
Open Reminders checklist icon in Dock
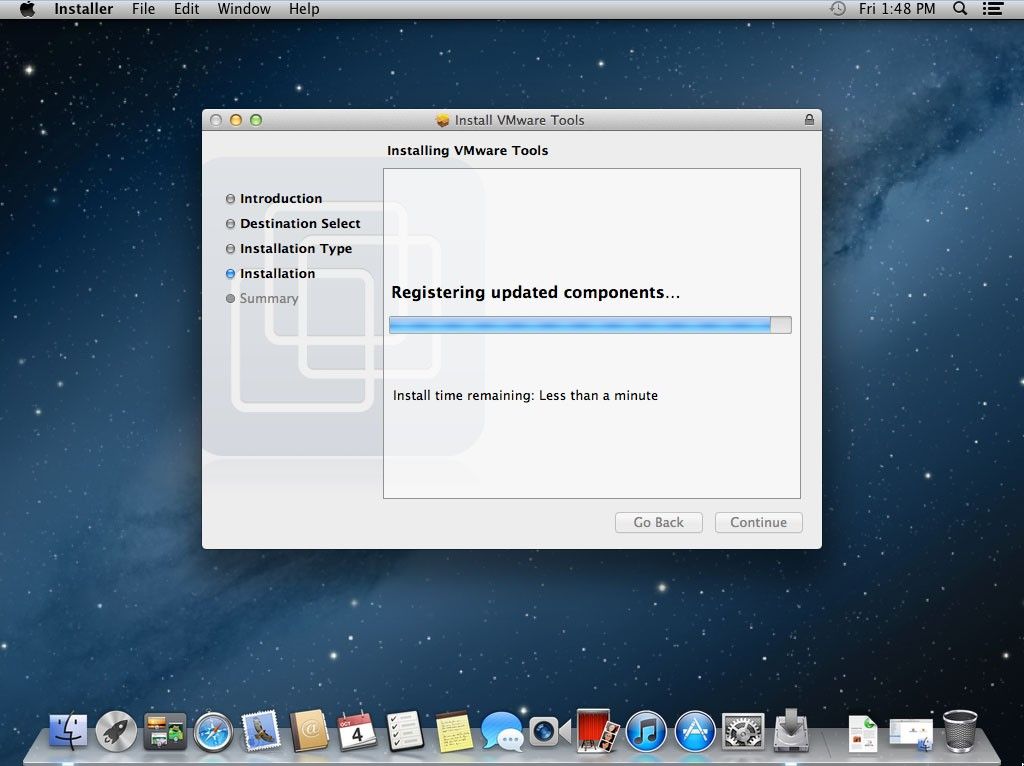(x=406, y=731)
